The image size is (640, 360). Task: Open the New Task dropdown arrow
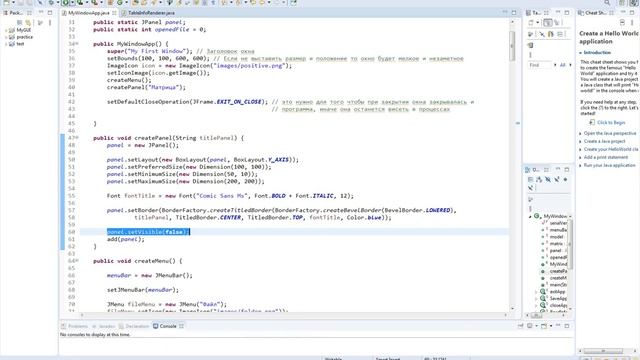click(x=538, y=23)
